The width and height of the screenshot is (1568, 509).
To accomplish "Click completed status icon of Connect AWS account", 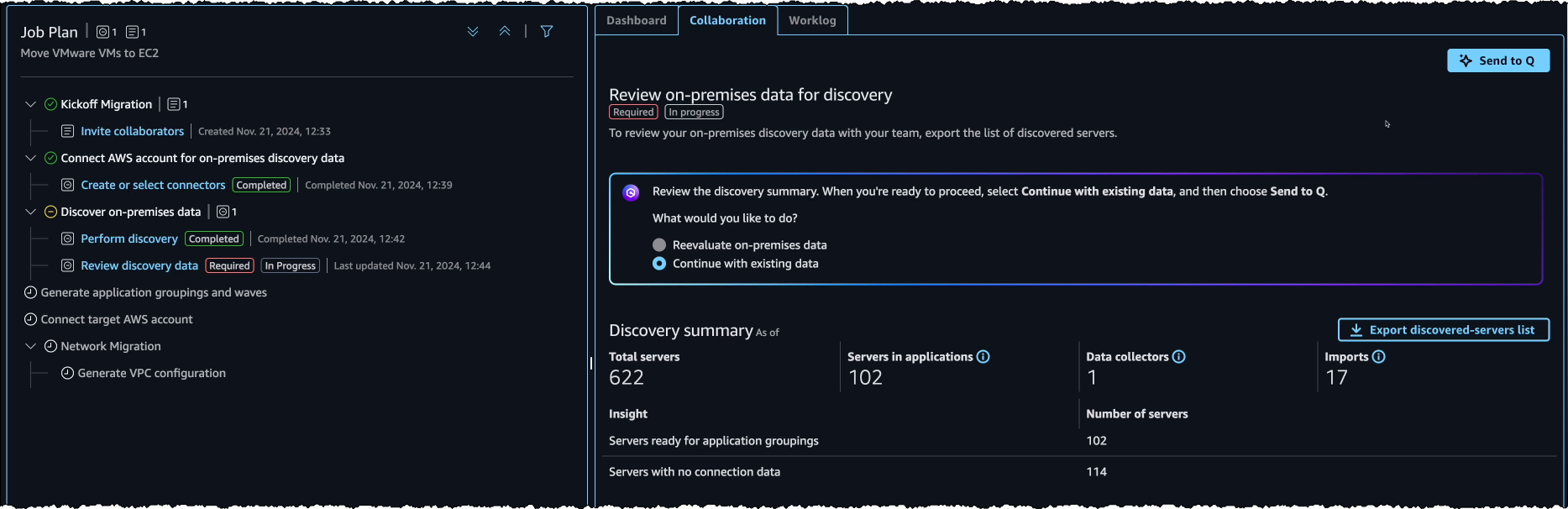I will (50, 158).
